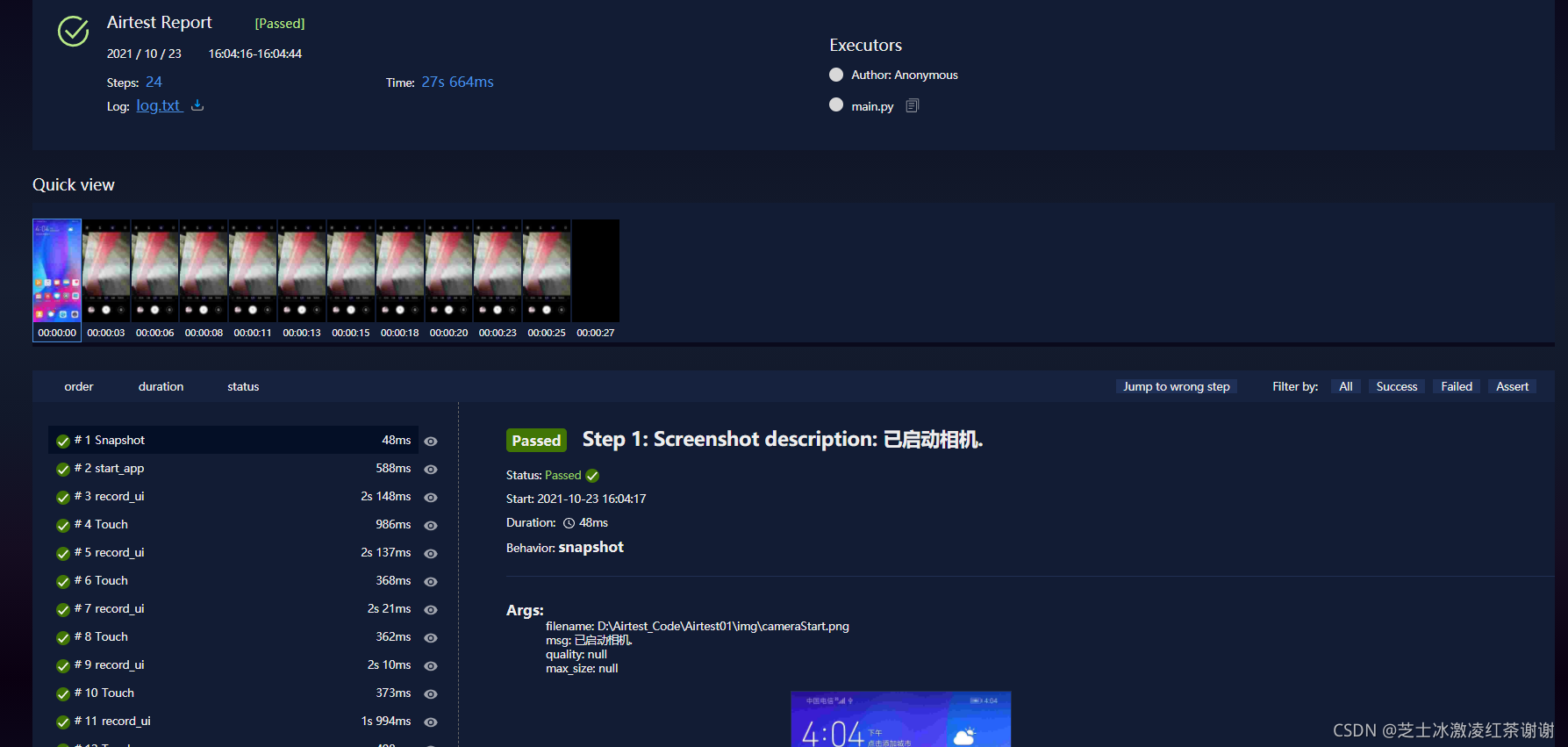1568x747 pixels.
Task: Open quick view thumbnail at 00:00:18
Action: click(x=400, y=270)
